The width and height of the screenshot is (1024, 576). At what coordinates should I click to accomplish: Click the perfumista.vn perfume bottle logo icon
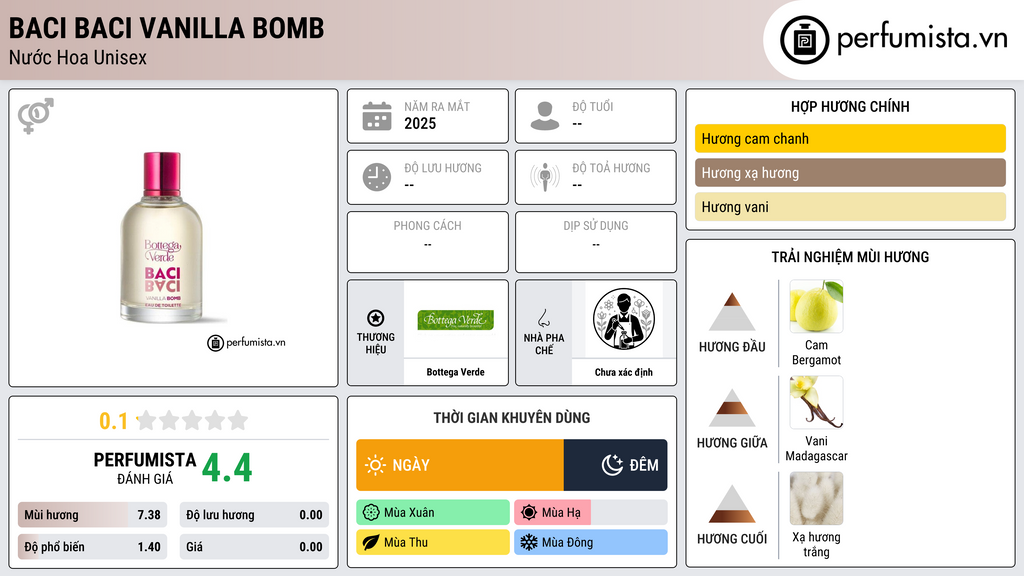pyautogui.click(x=805, y=40)
